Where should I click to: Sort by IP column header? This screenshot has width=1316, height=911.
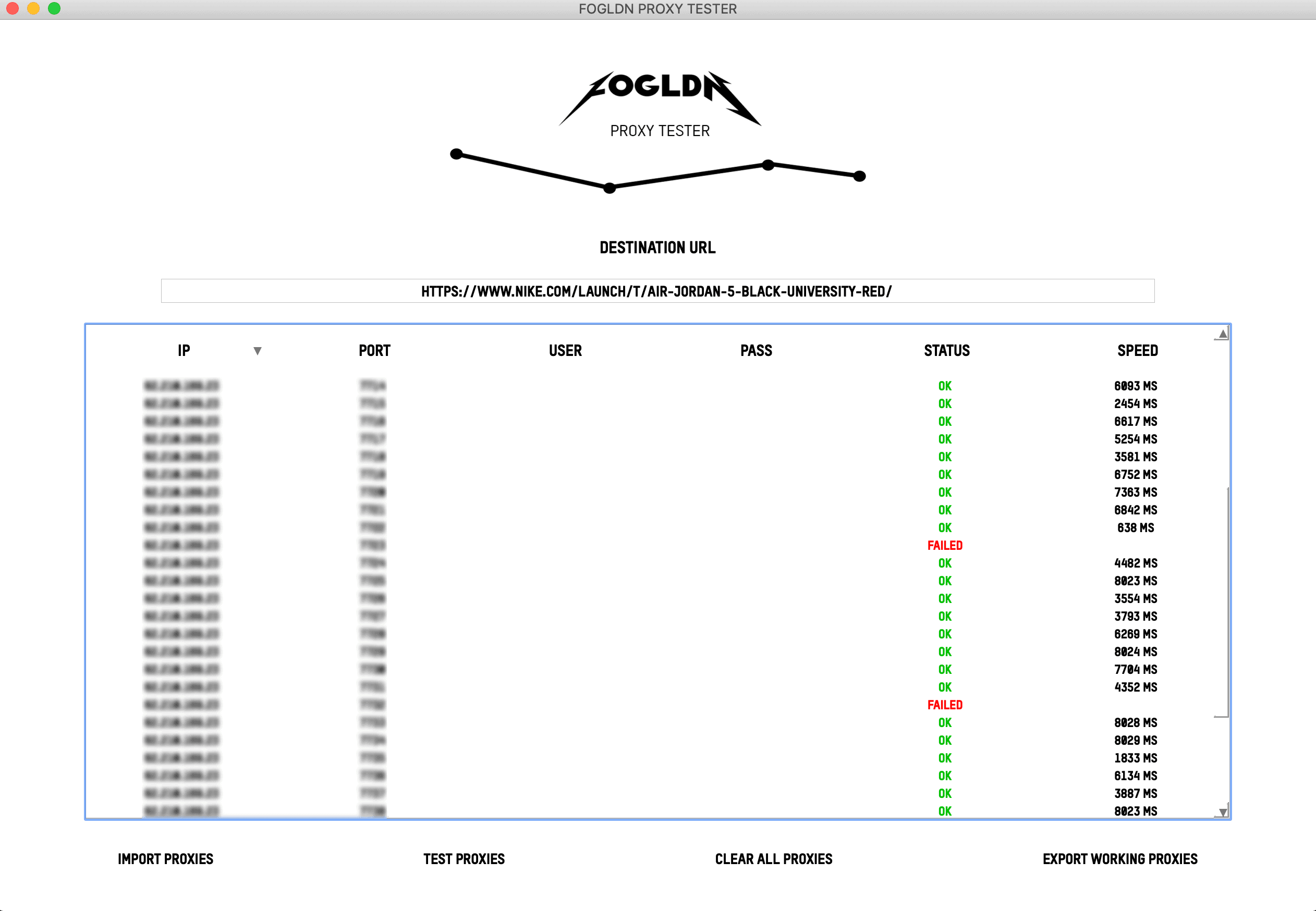(184, 350)
